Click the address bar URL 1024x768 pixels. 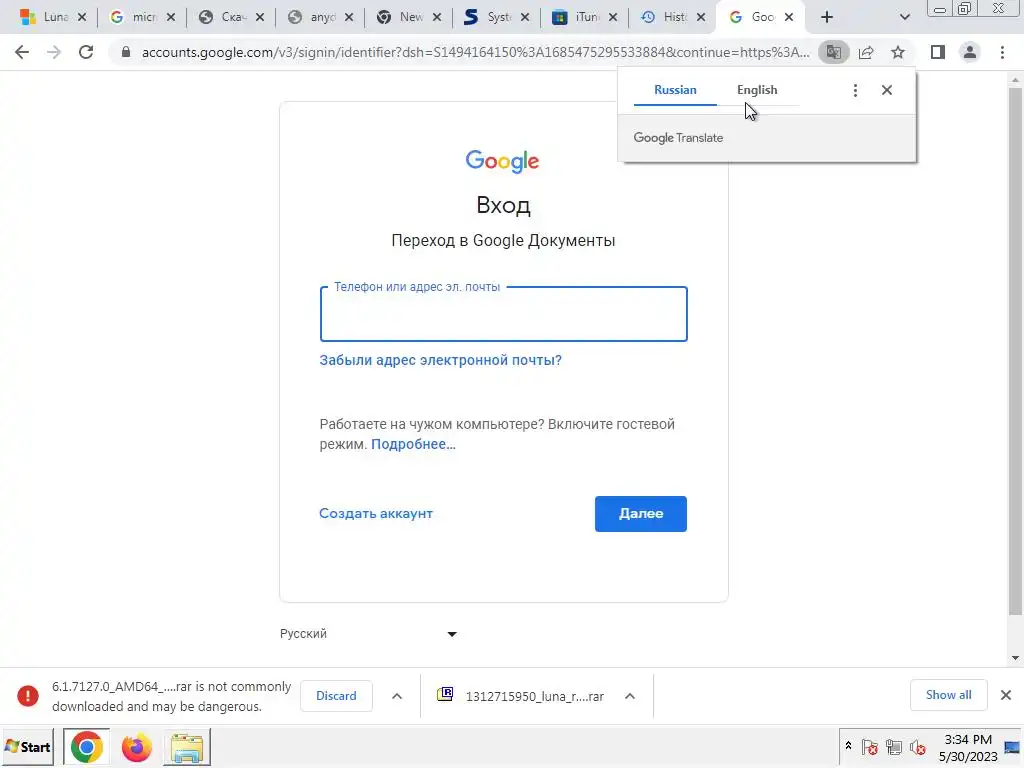point(475,52)
